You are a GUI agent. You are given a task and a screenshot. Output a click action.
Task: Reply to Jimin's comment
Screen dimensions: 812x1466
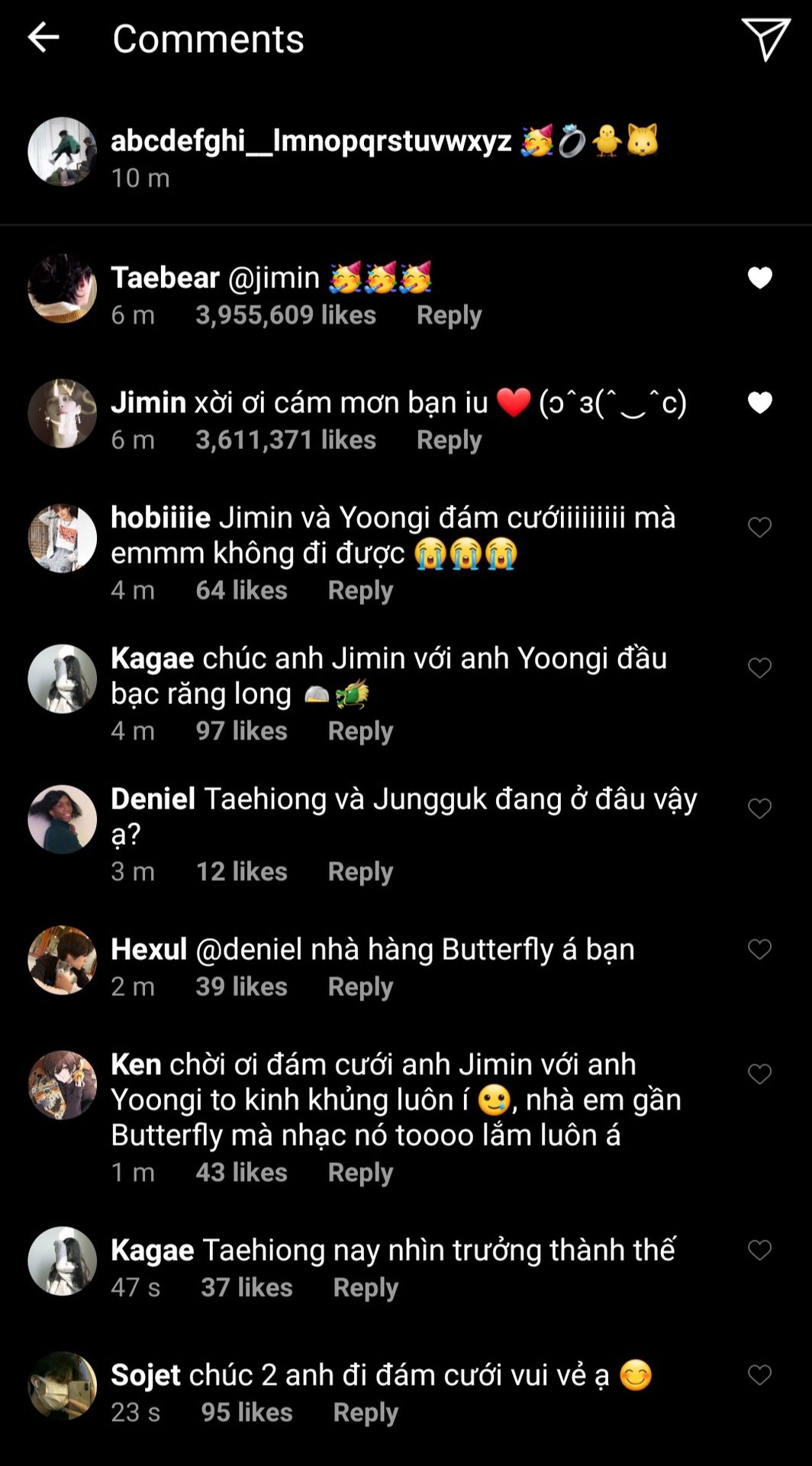[449, 441]
